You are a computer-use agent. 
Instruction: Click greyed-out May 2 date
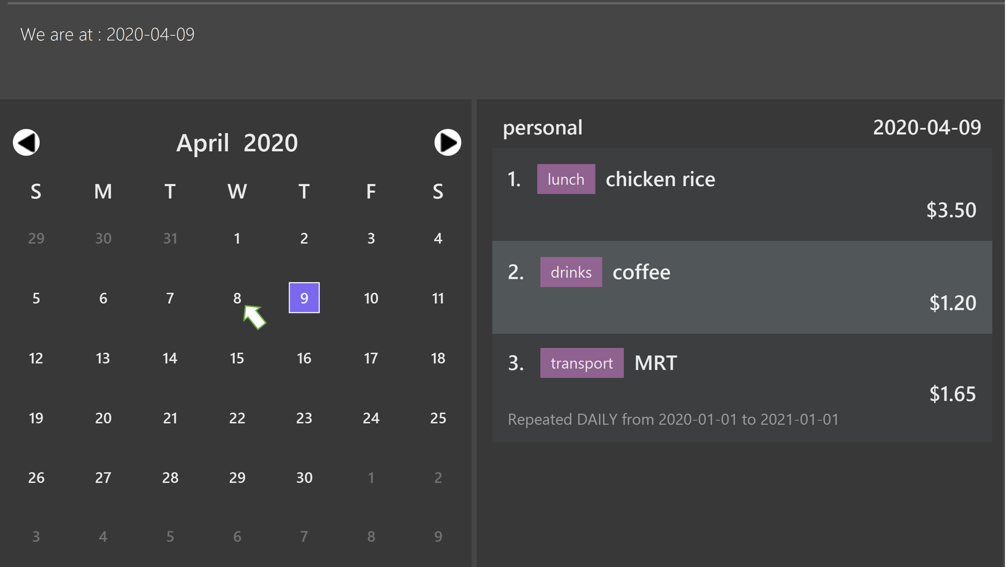pyautogui.click(x=438, y=478)
